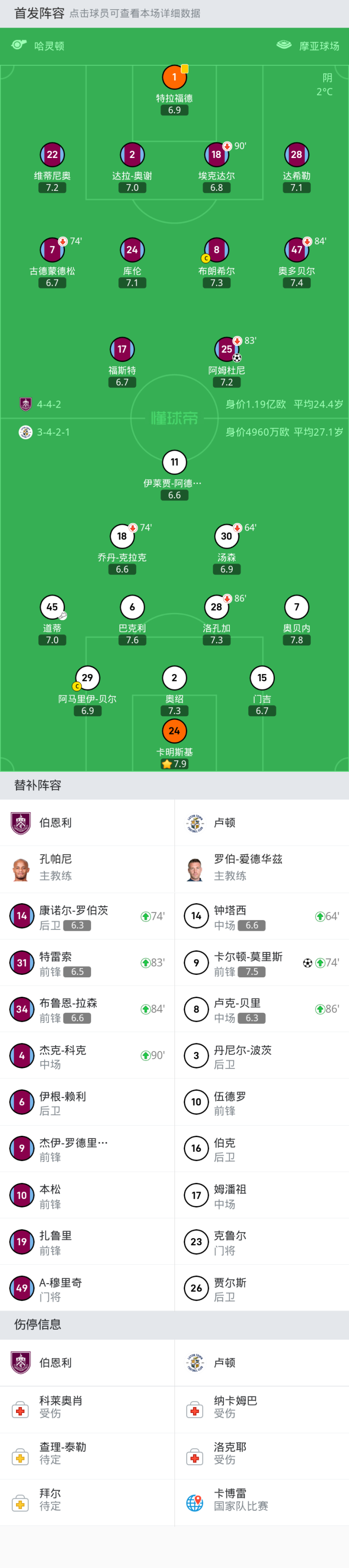Open substitute 康诺尔-罗伯茨 details row
This screenshot has width=349, height=1568.
tap(87, 917)
